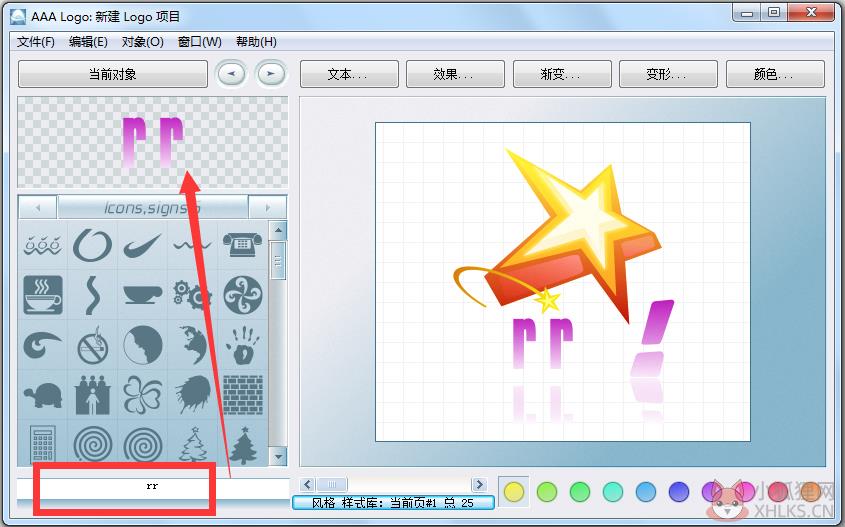Click the 风格 样式库 status label
Viewport: 845px width, 527px height.
(x=393, y=503)
